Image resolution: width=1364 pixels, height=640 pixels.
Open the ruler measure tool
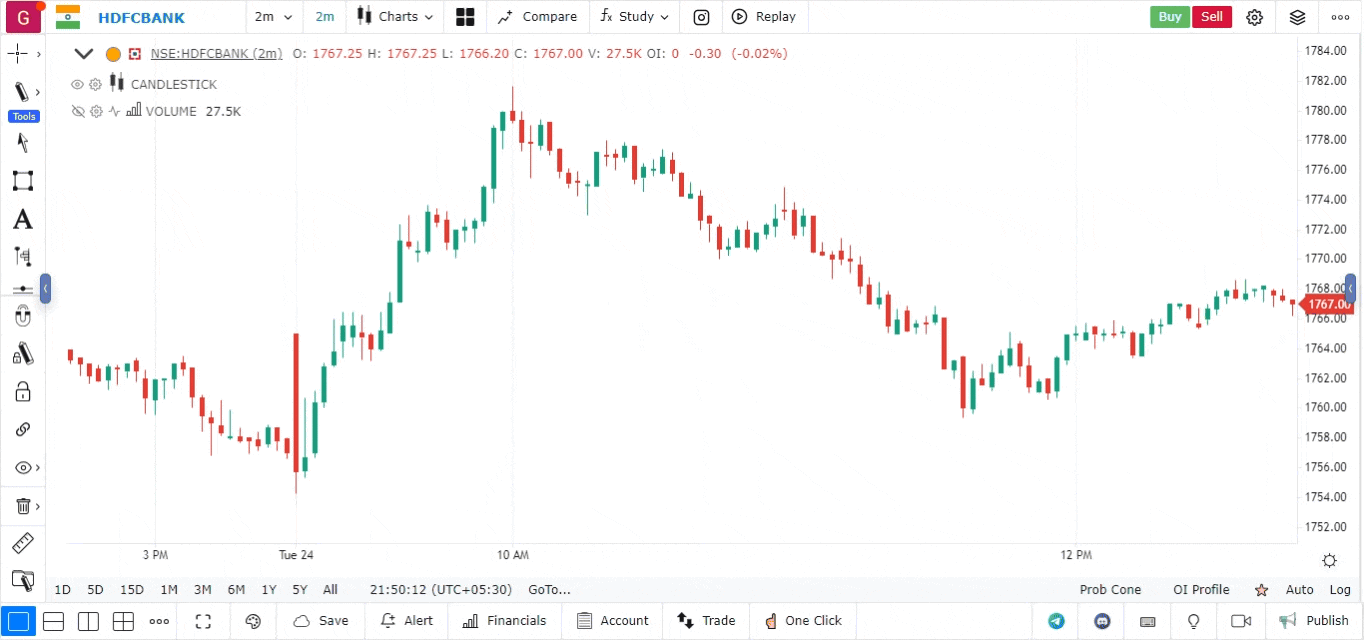22,544
